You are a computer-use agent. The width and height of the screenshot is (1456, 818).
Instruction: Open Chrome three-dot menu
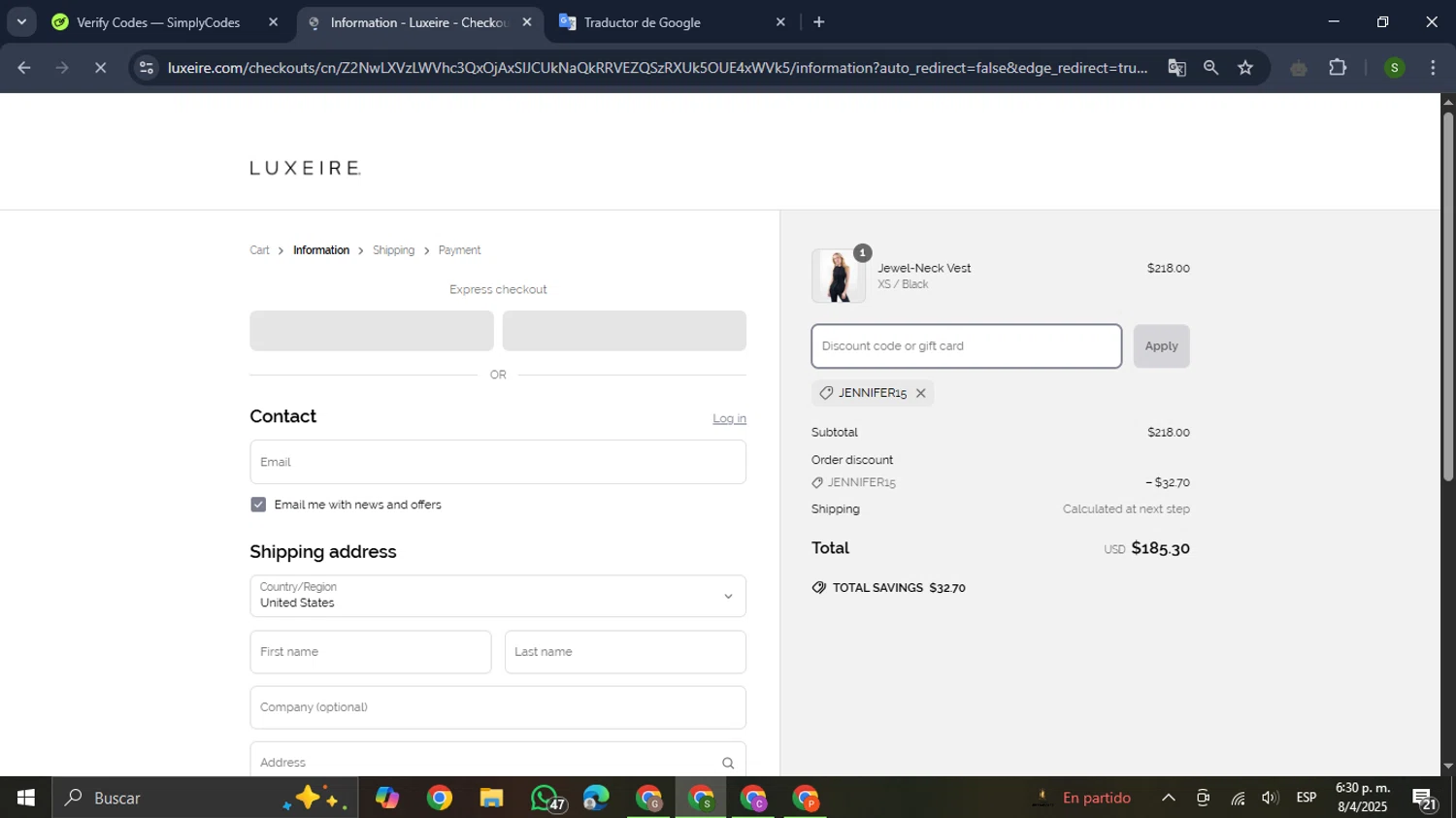[1433, 68]
